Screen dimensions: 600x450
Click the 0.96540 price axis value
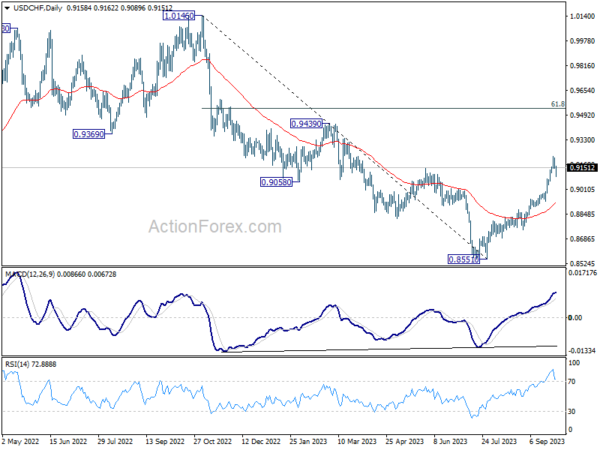(582, 91)
